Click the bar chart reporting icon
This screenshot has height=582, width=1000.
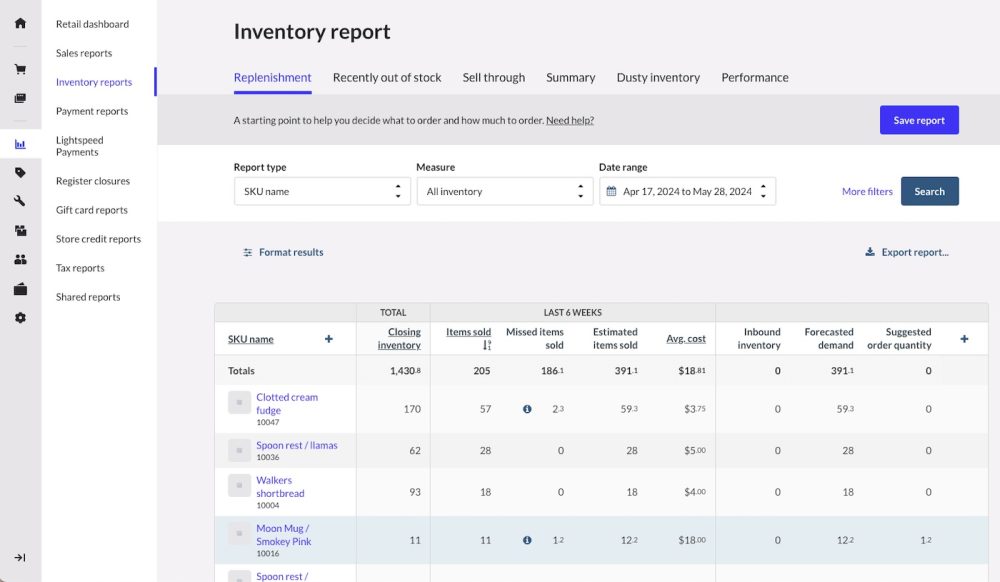pyautogui.click(x=18, y=143)
